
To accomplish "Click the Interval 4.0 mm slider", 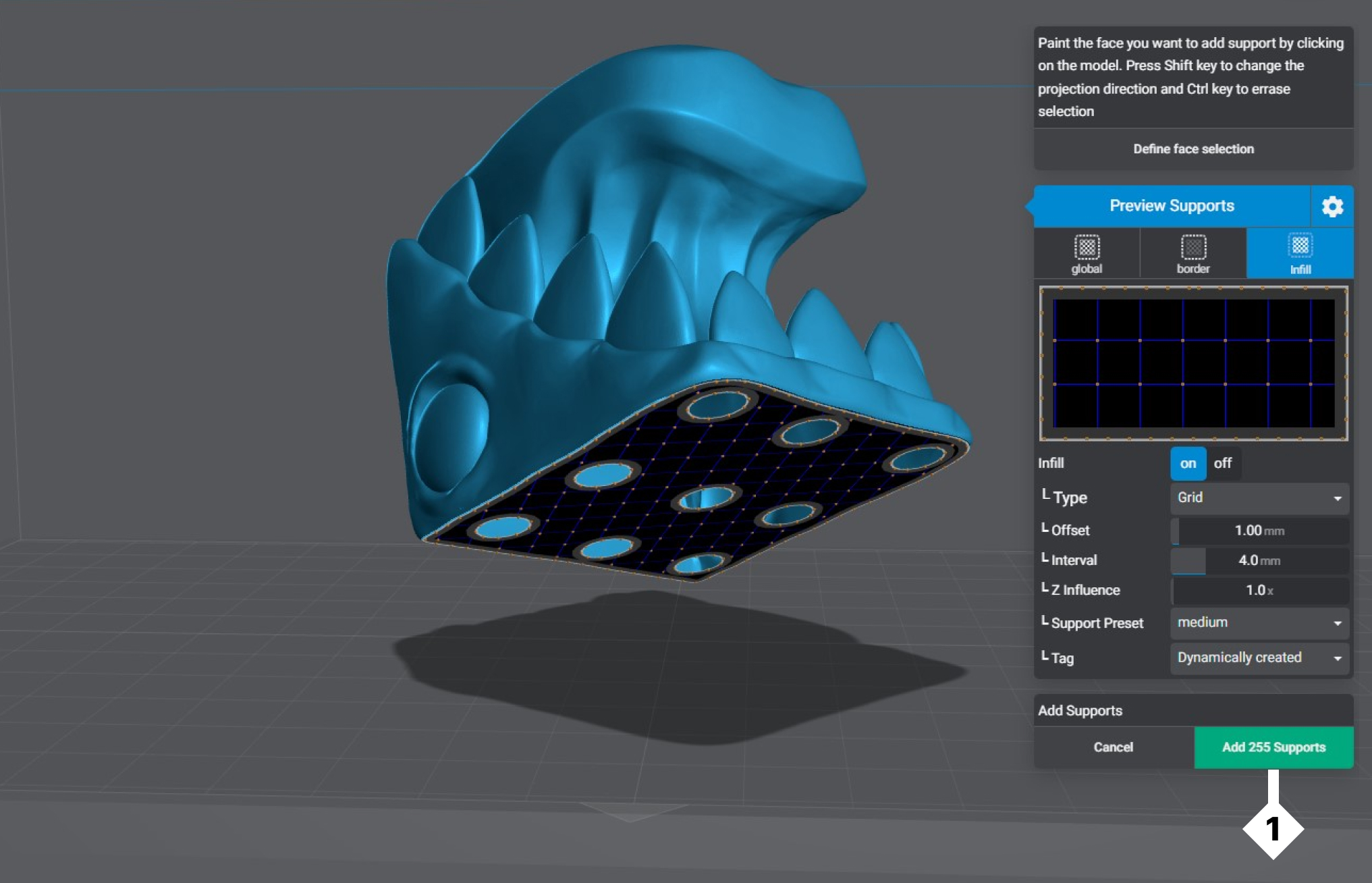I will coord(1259,560).
